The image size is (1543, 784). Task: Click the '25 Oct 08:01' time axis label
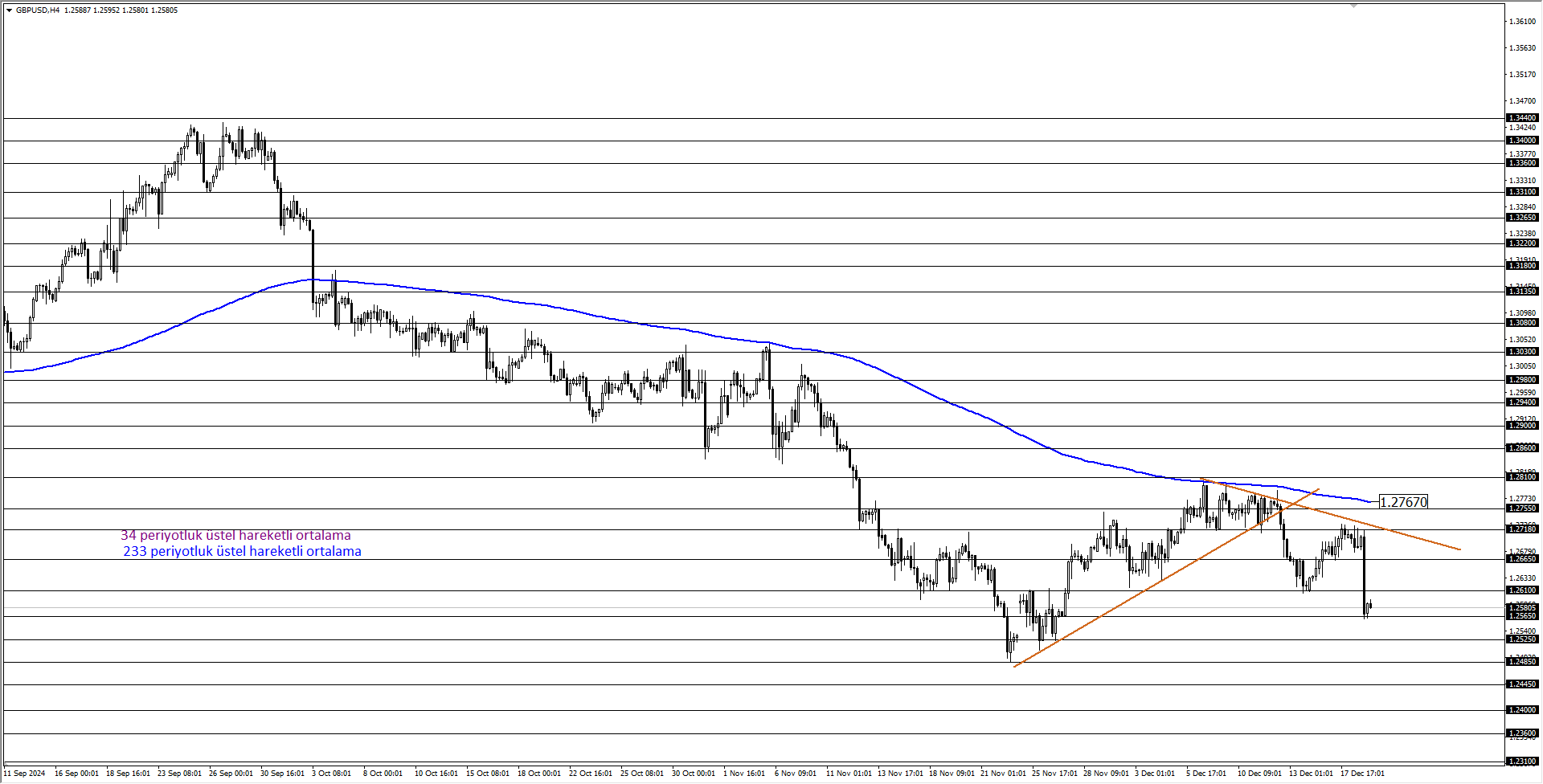pyautogui.click(x=642, y=774)
